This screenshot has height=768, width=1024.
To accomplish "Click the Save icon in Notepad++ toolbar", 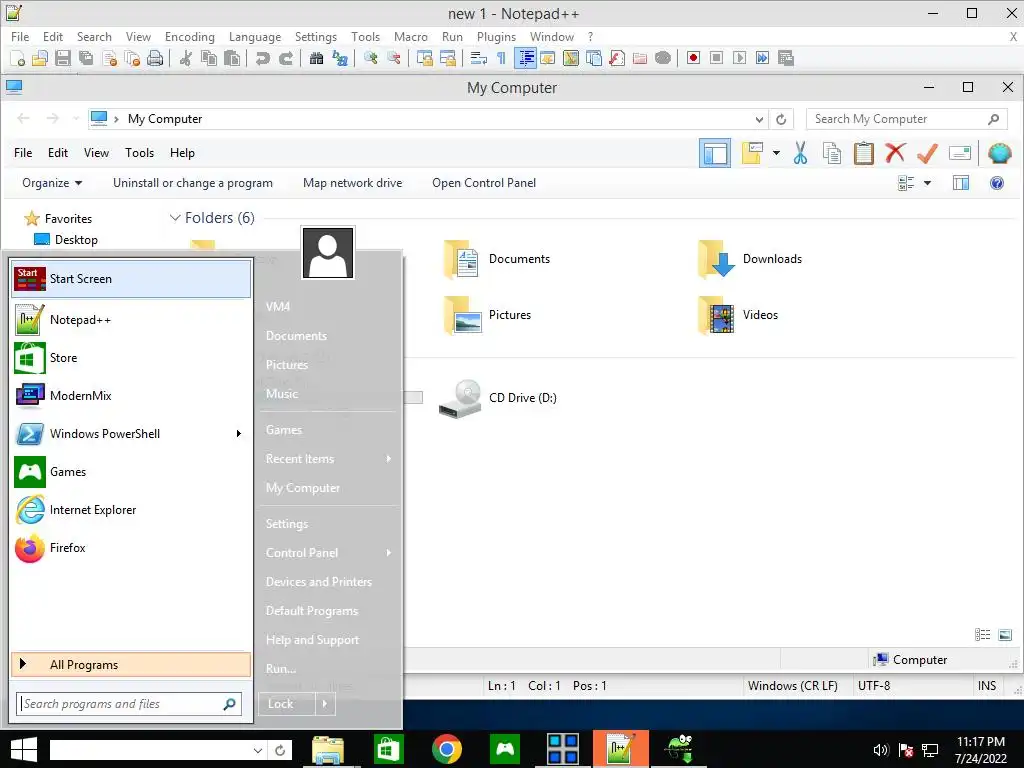I will (x=63, y=59).
